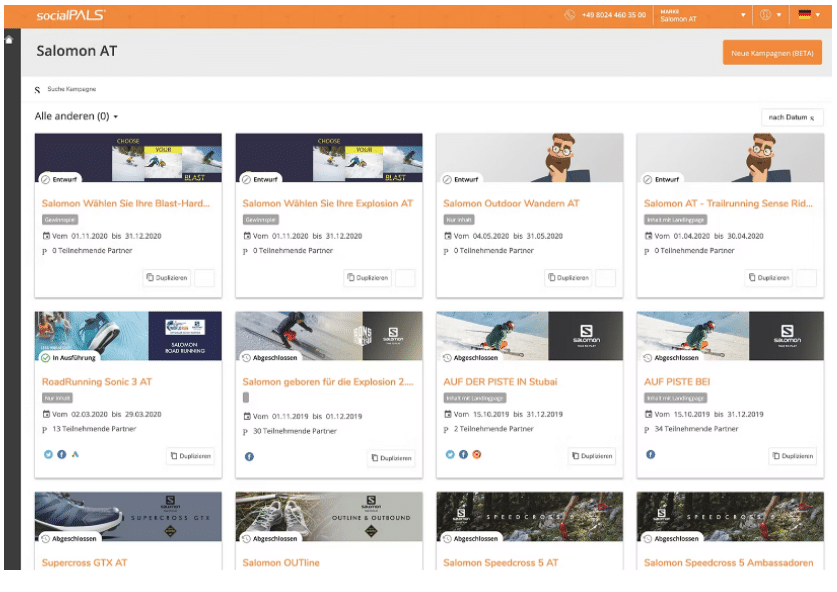This screenshot has height=592, width=837.
Task: Open the nach Datum sort dropdown
Action: (x=792, y=118)
